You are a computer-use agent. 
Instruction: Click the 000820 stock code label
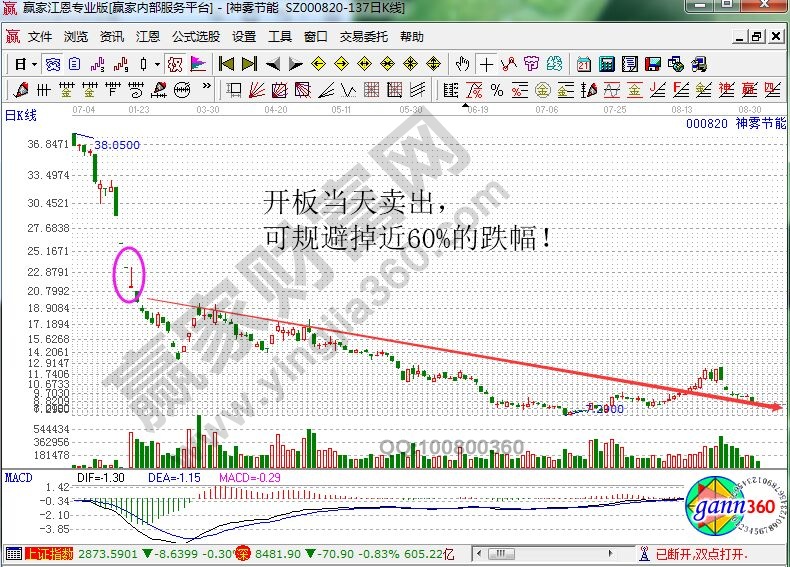[705, 123]
